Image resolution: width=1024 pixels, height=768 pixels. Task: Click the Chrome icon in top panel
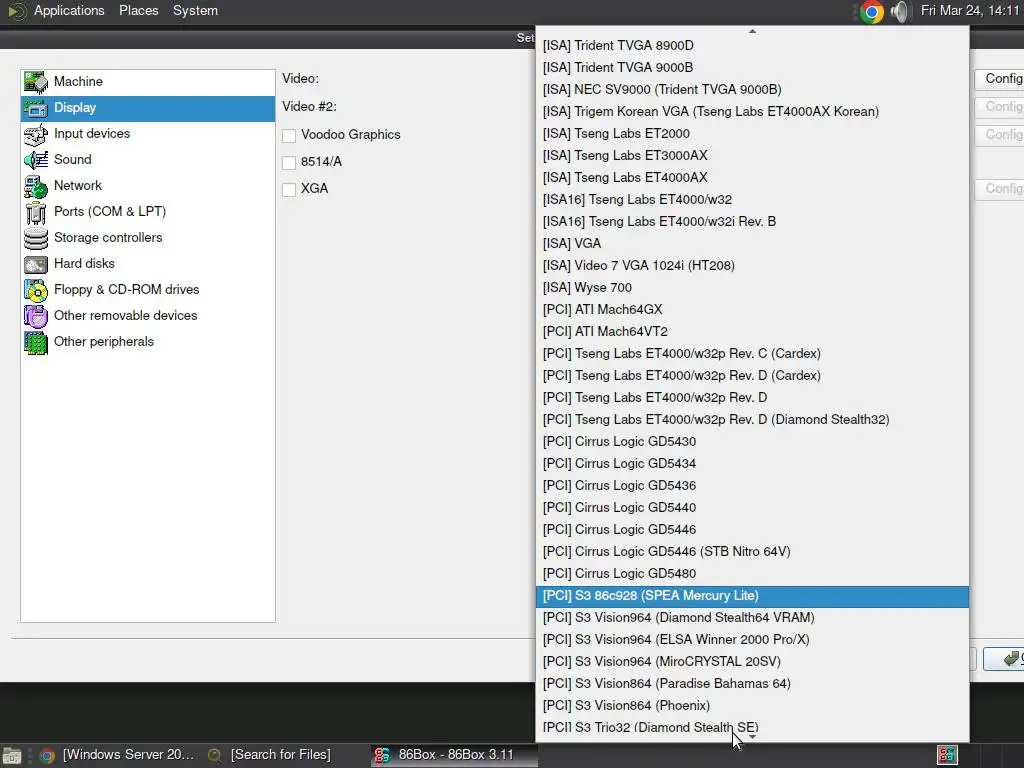pyautogui.click(x=871, y=12)
